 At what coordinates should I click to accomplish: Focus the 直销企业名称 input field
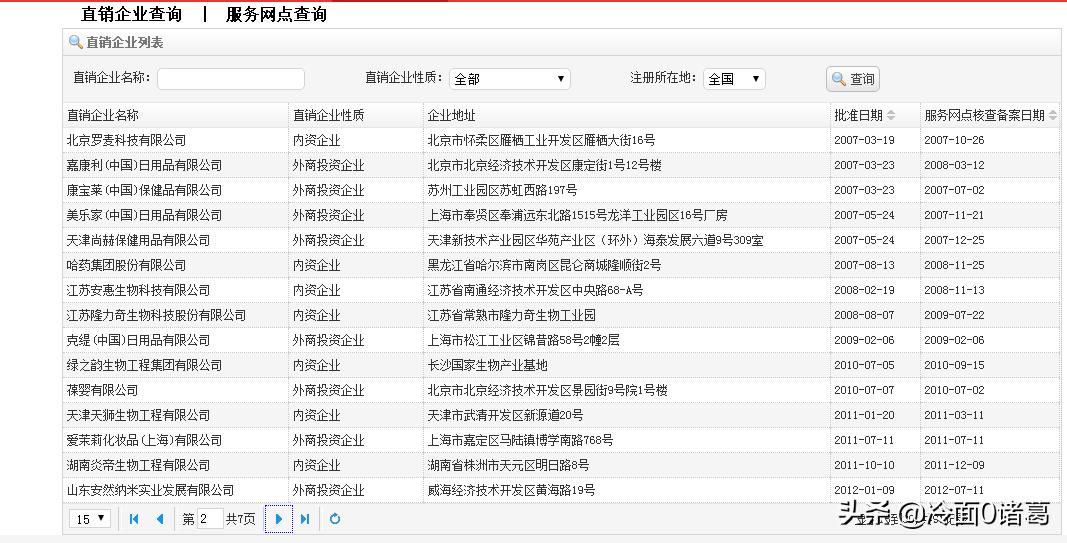coord(231,79)
